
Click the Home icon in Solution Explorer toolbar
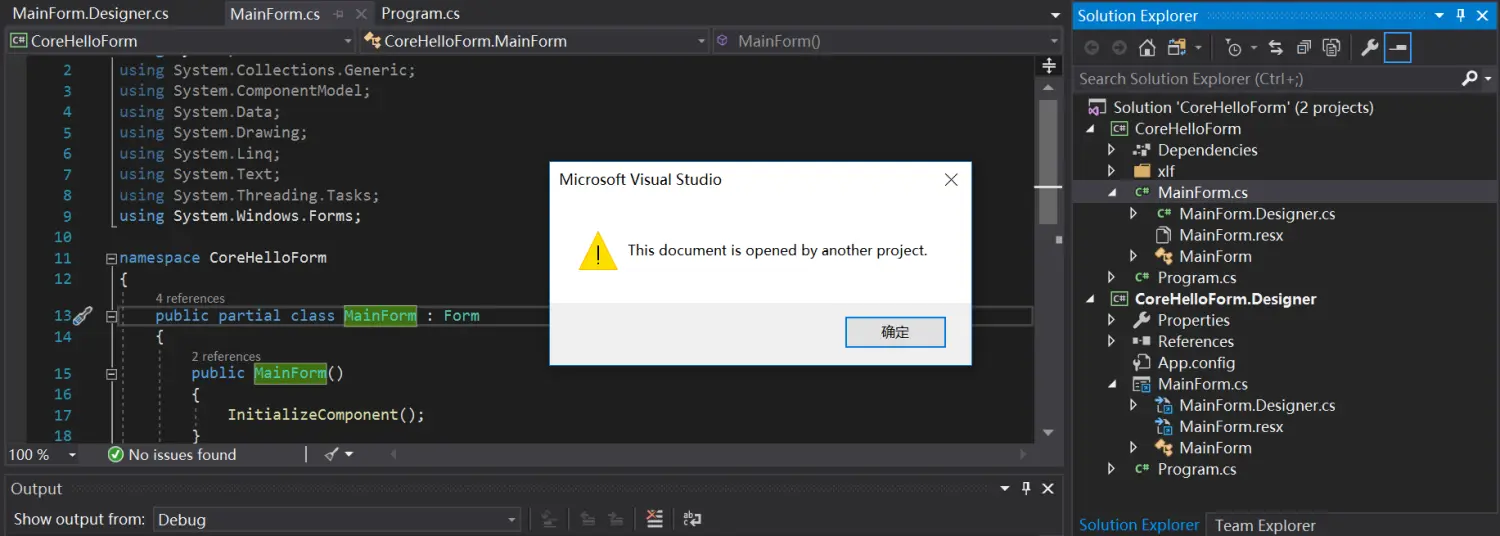tap(1147, 47)
